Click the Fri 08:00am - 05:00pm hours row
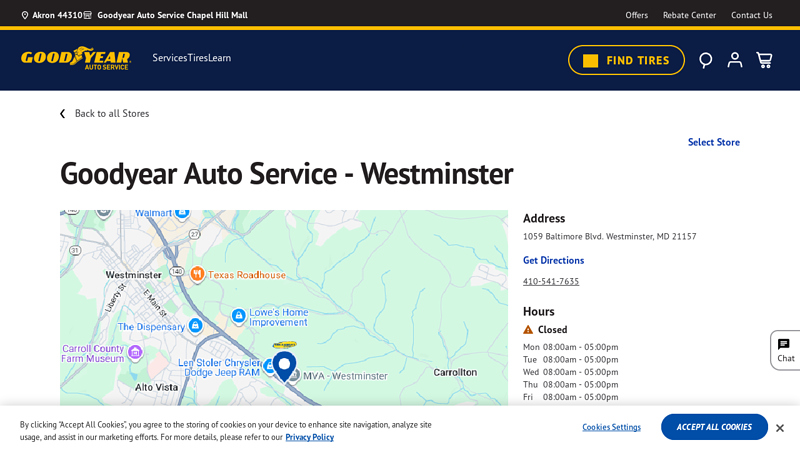Image resolution: width=800 pixels, height=450 pixels. (570, 397)
